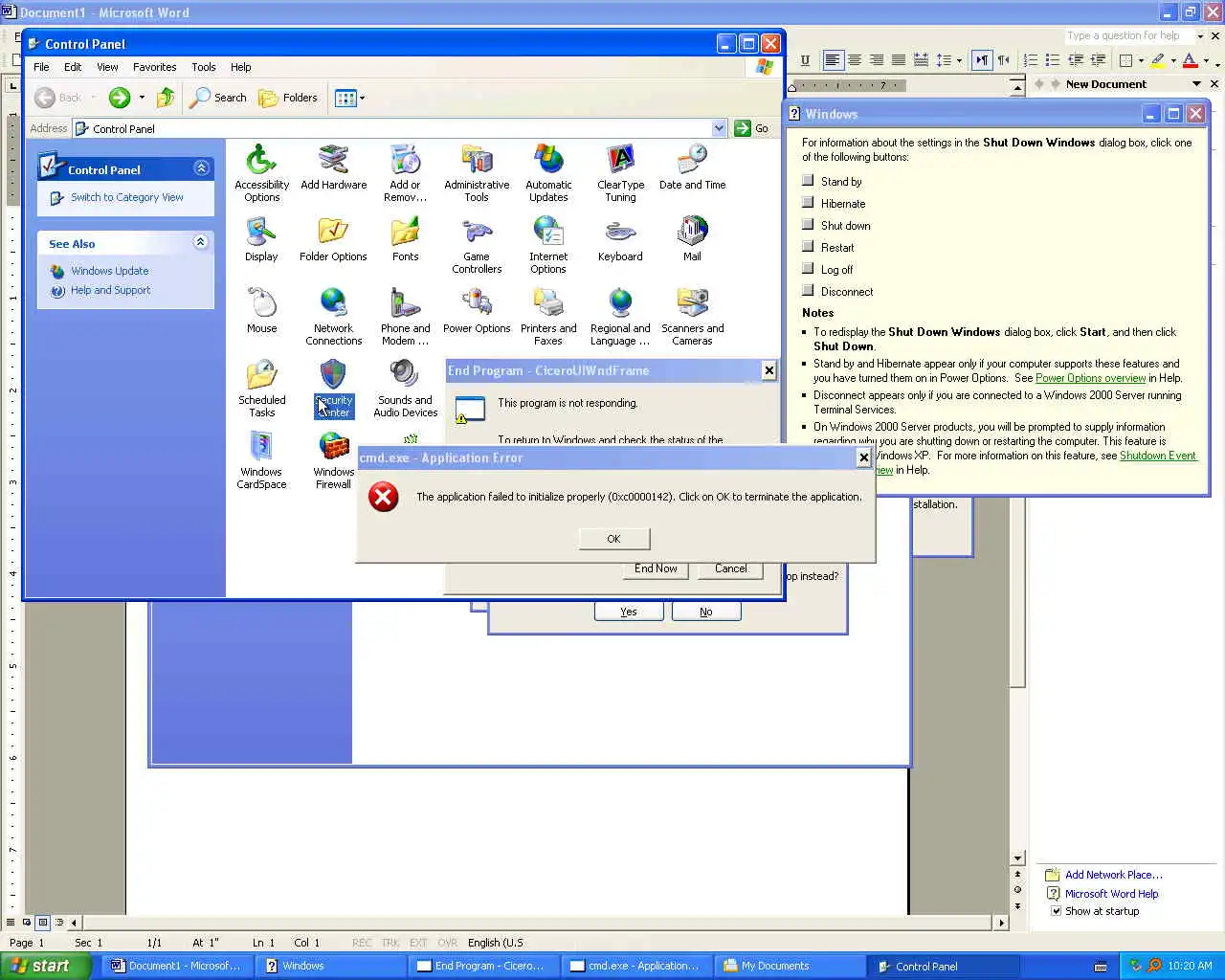1225x980 pixels.
Task: Click Word's bullets list toolbar button
Action: click(1053, 60)
